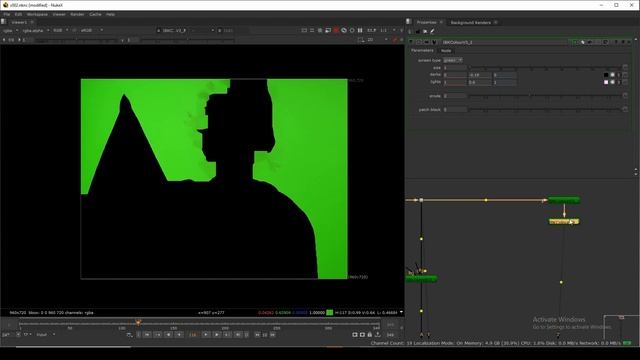Open the viewer A input dropdown
This screenshot has width=640, height=360.
pos(185,30)
